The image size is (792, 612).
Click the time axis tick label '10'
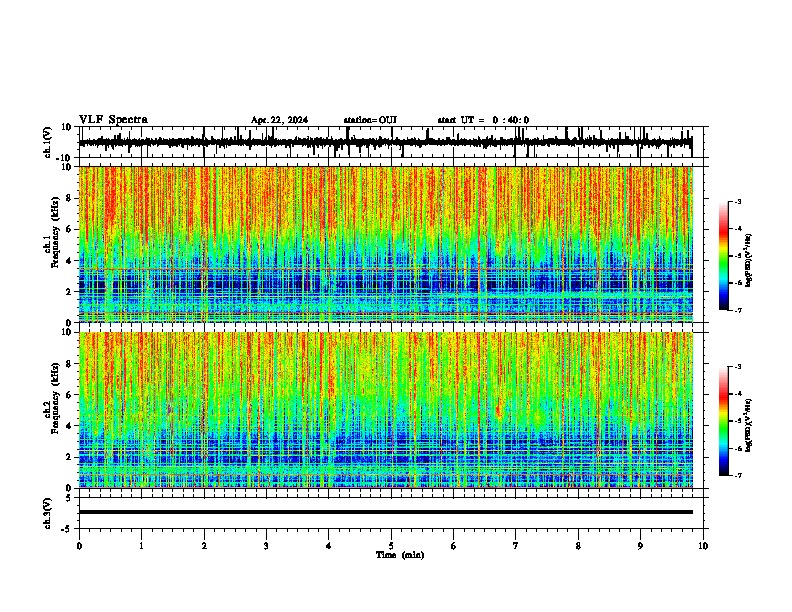click(703, 546)
